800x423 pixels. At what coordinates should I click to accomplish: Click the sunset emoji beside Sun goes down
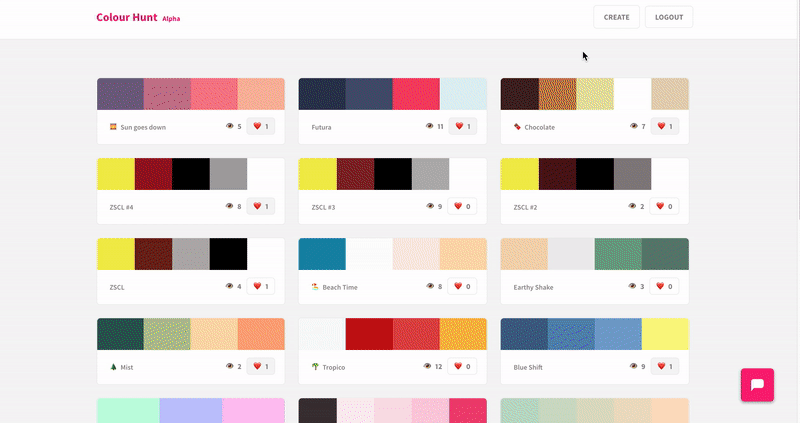click(x=113, y=127)
